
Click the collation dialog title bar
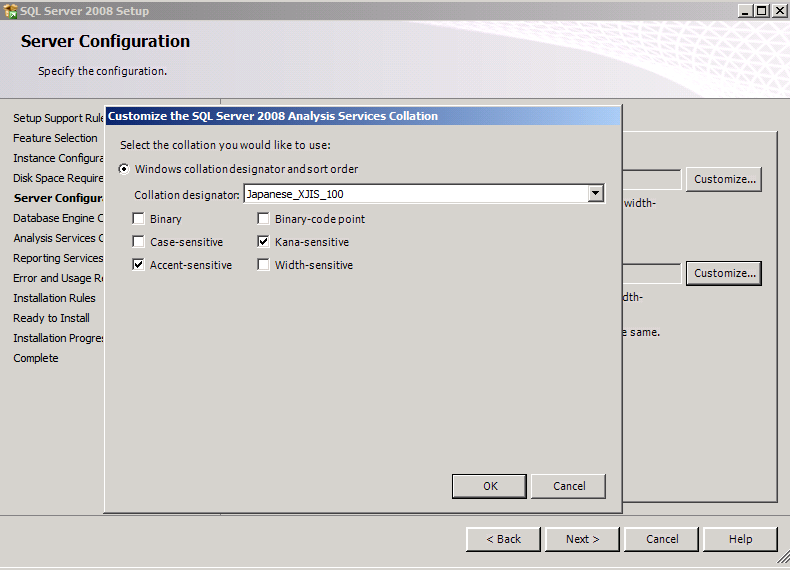click(x=363, y=116)
